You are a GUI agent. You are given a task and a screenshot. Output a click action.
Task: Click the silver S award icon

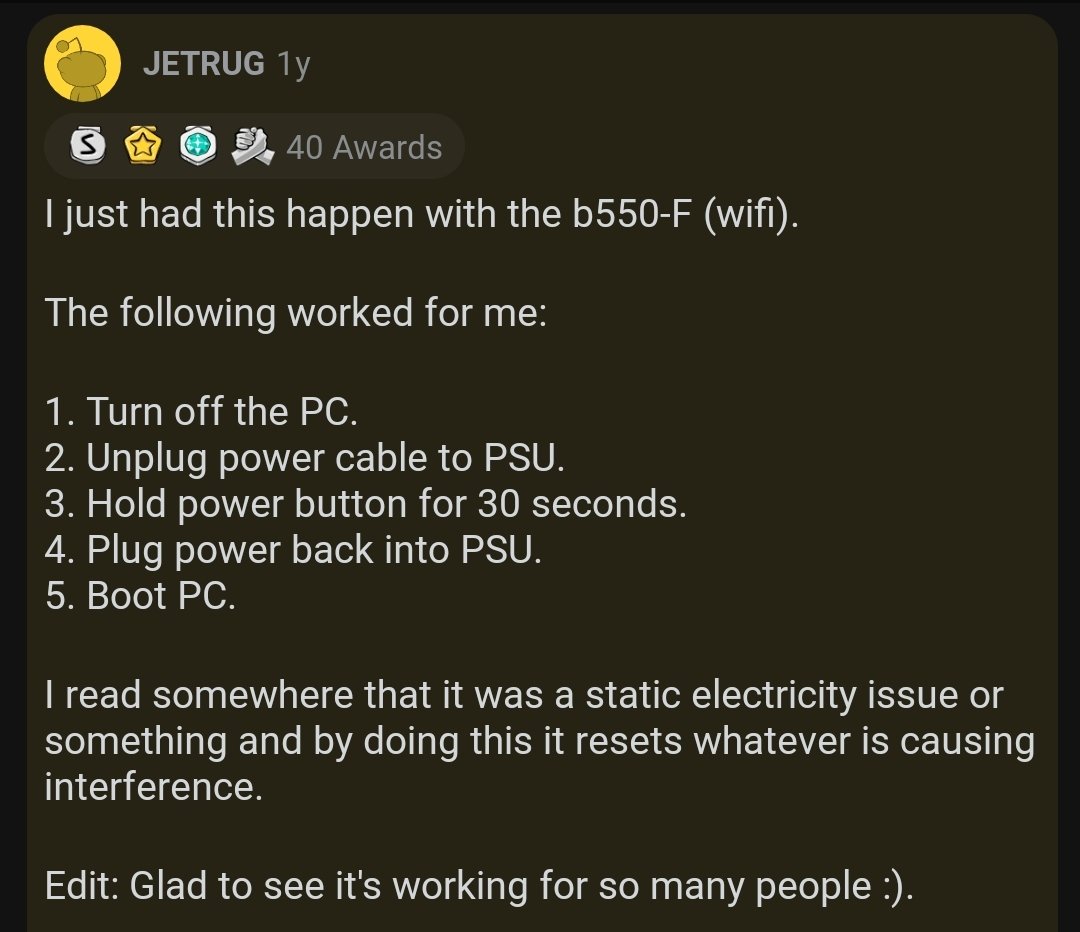(x=87, y=145)
